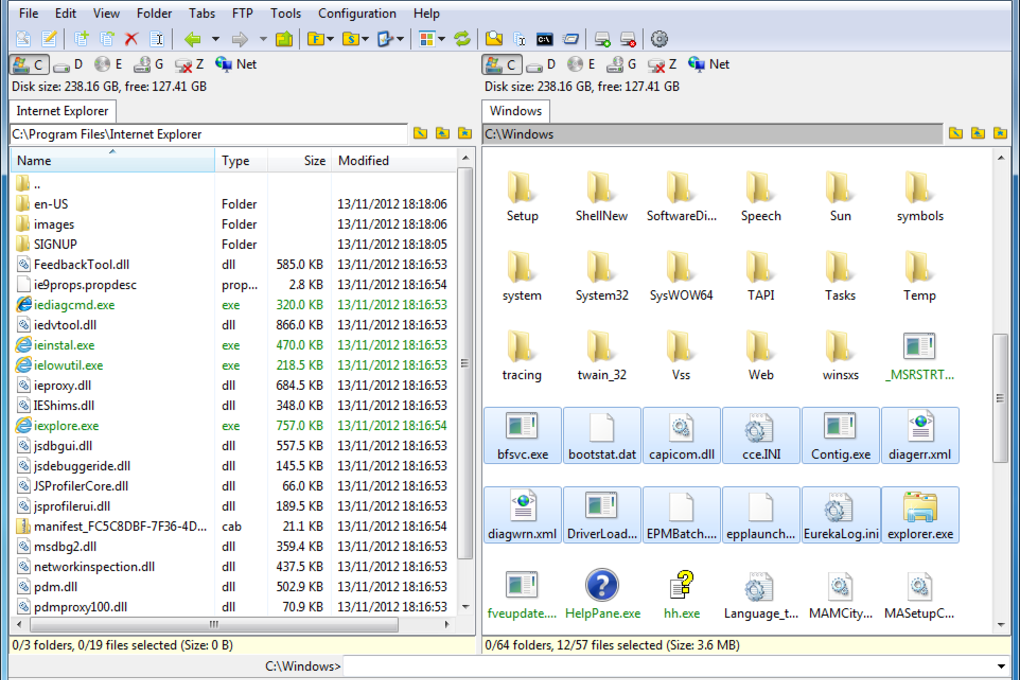This screenshot has width=1020, height=680.
Task: Open Net in the left panel drive bar
Action: pyautogui.click(x=236, y=64)
